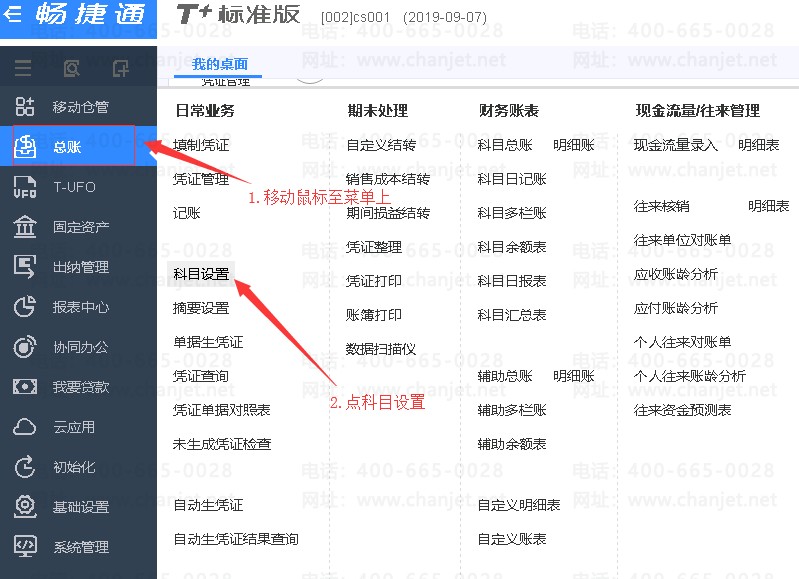Open 账簿打印 link
799x579 pixels.
coord(374,315)
